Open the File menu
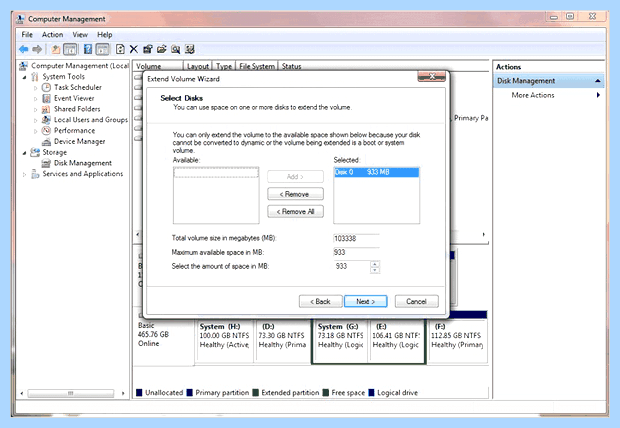 pyautogui.click(x=27, y=34)
